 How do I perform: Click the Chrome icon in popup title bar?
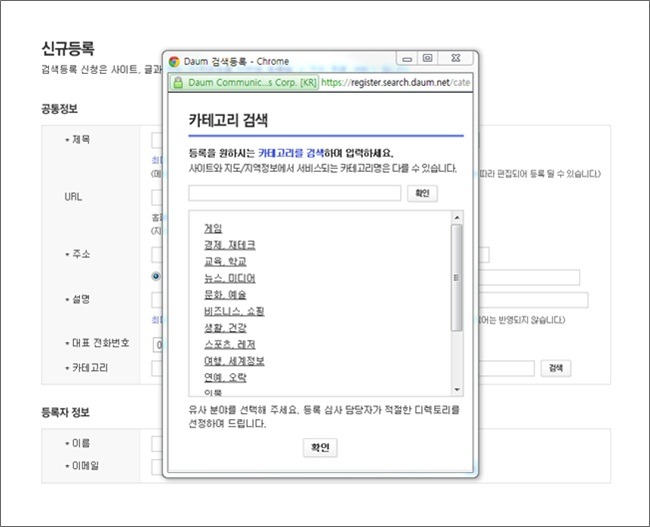[x=174, y=61]
